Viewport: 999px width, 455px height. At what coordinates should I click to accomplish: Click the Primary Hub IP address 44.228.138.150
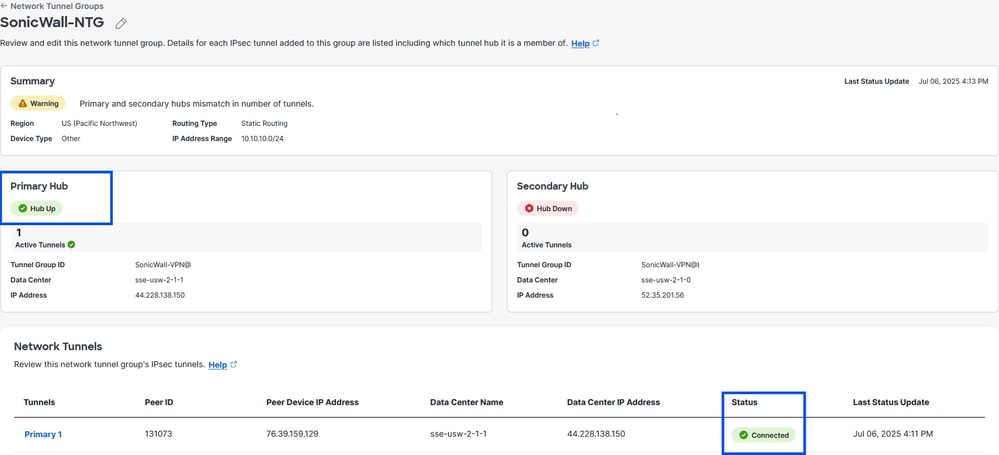160,295
